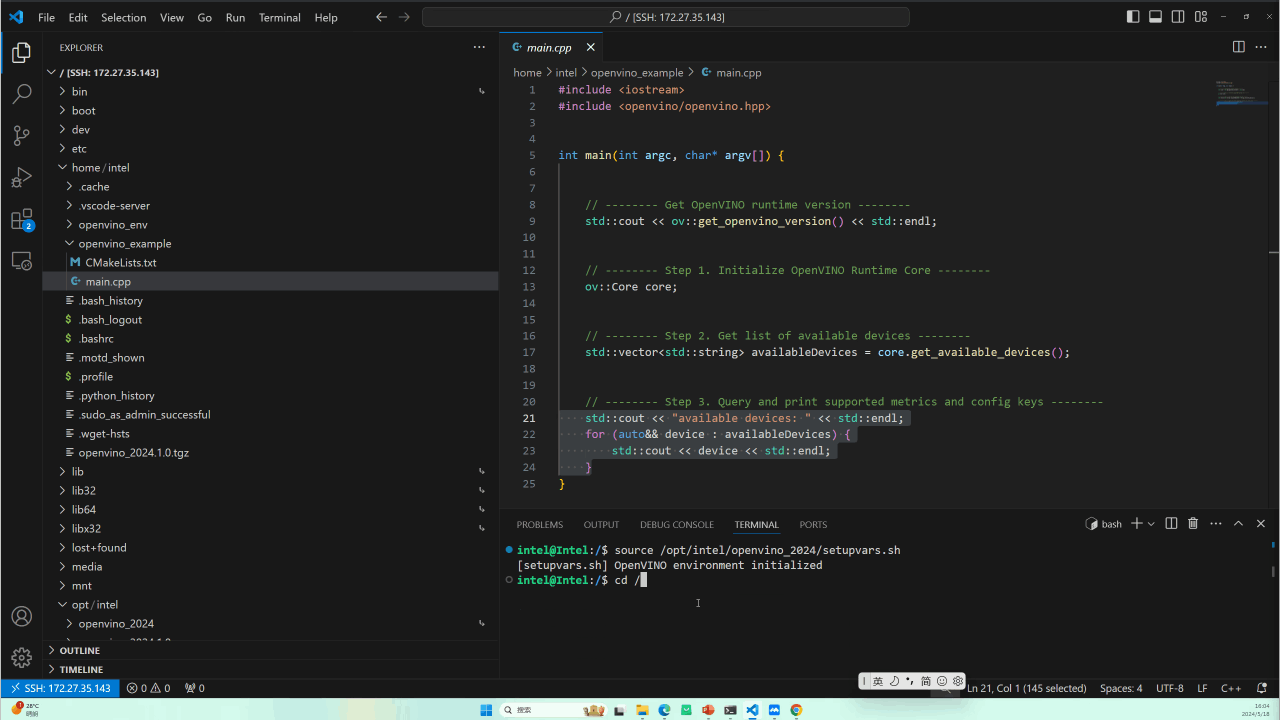Open Chrome from the taskbar
Screen dimensions: 1280x720
pos(796,710)
